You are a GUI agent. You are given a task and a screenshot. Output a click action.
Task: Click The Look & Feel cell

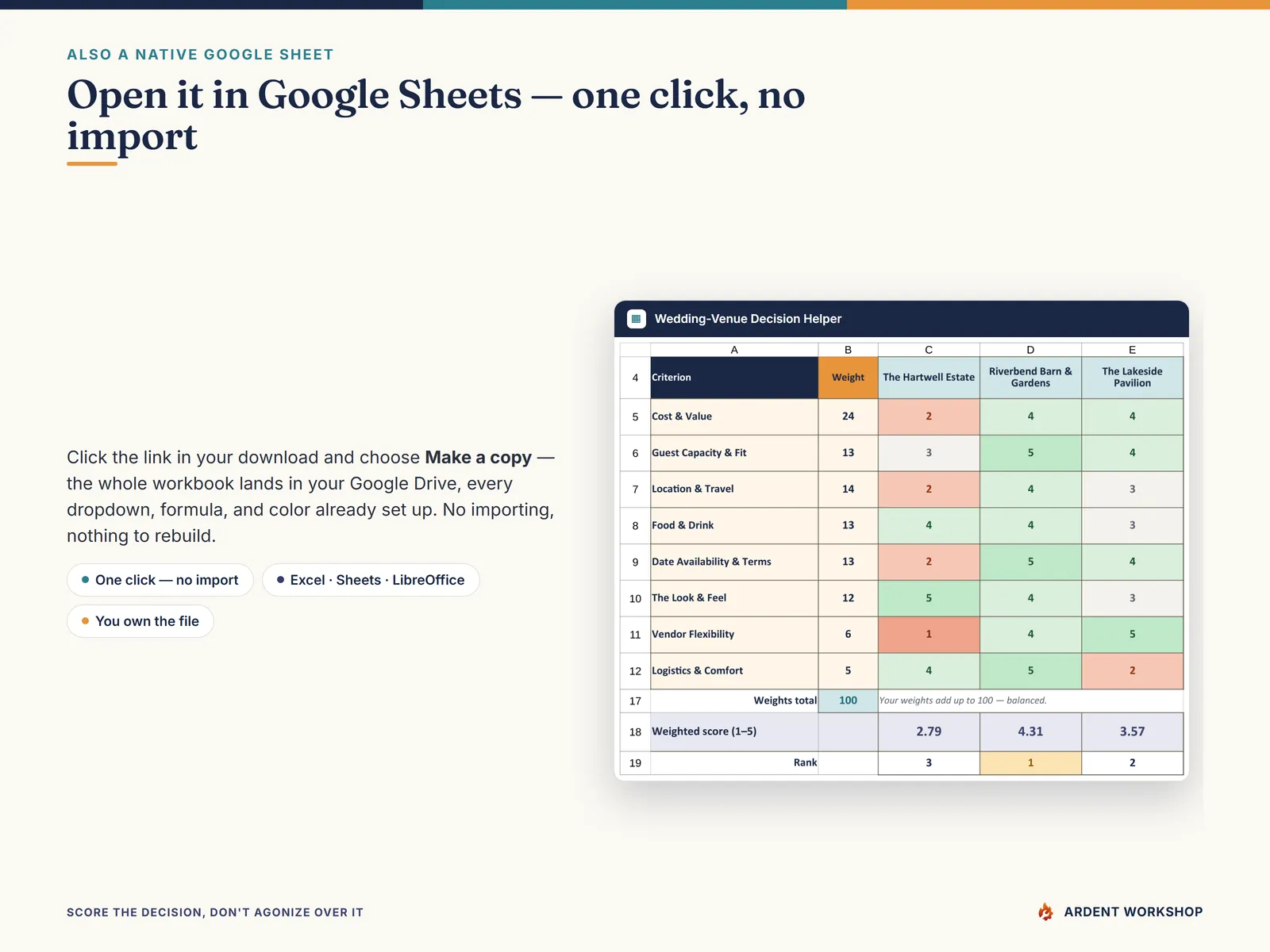(x=734, y=598)
